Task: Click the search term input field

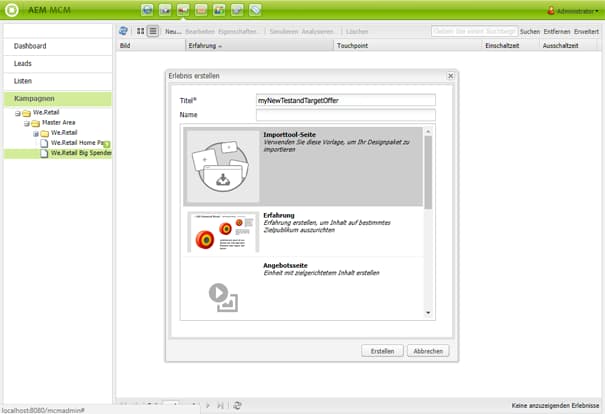Action: pos(474,31)
